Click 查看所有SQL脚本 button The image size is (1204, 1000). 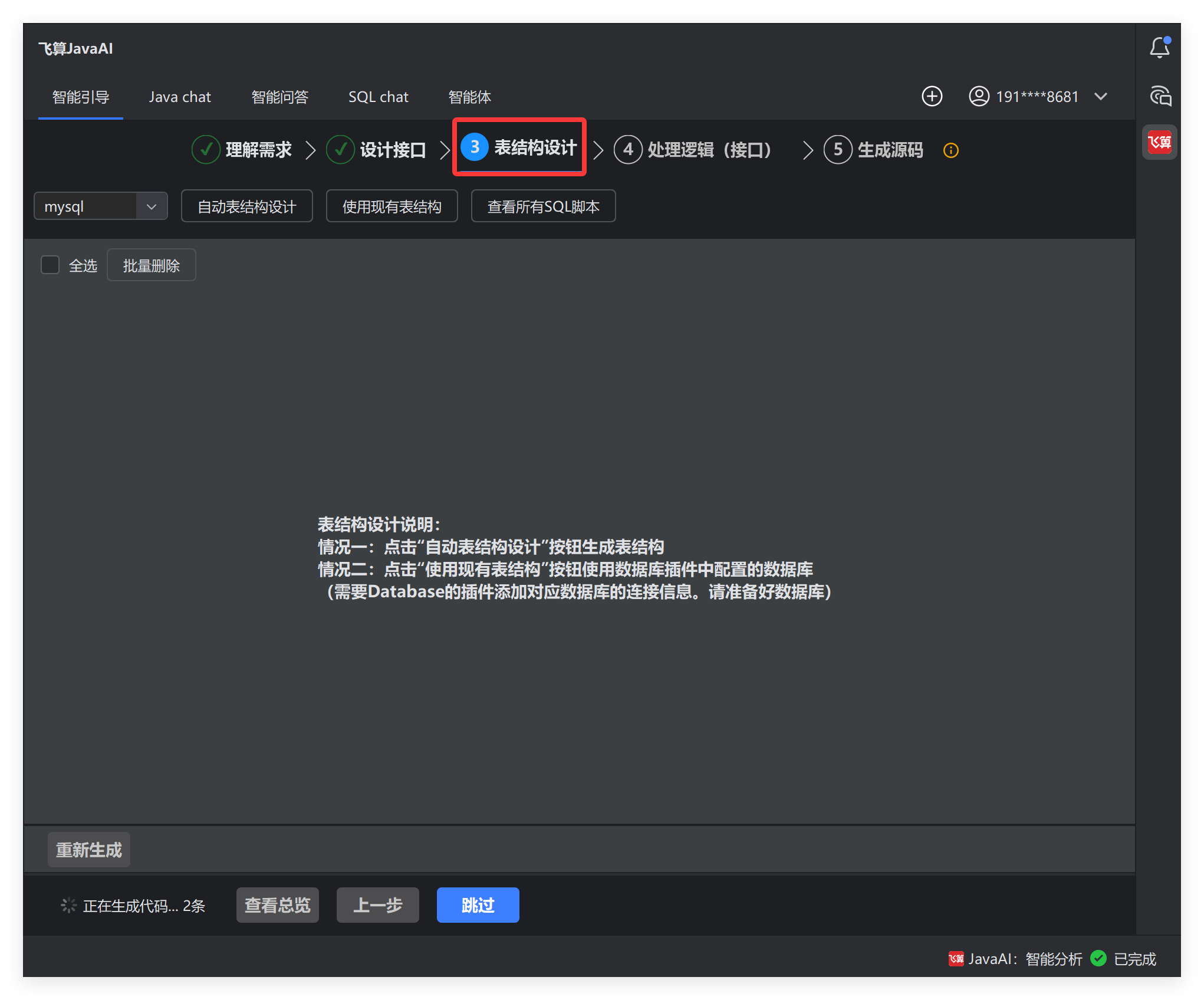click(x=543, y=206)
